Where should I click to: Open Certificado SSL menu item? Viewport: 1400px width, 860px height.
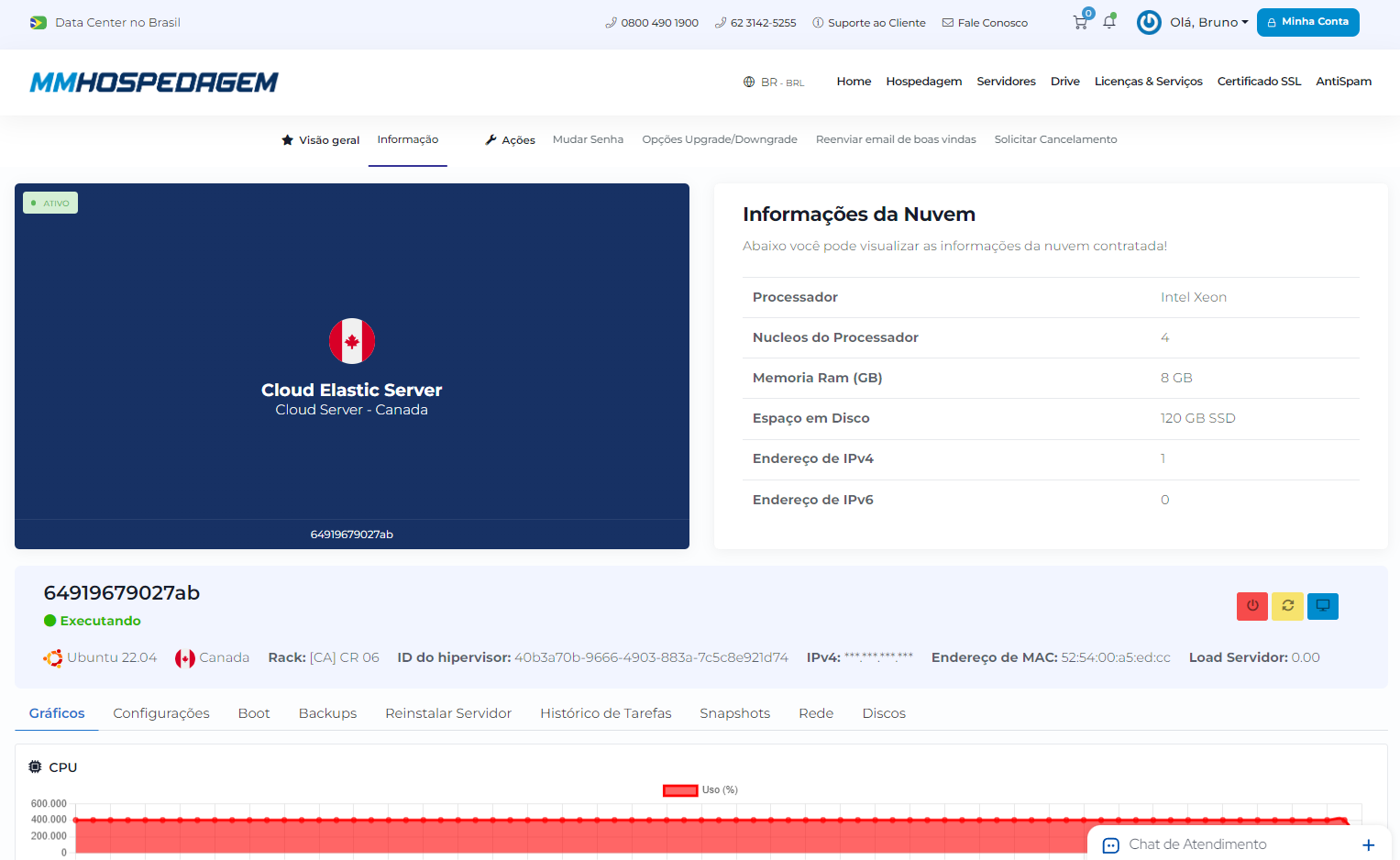(x=1259, y=82)
